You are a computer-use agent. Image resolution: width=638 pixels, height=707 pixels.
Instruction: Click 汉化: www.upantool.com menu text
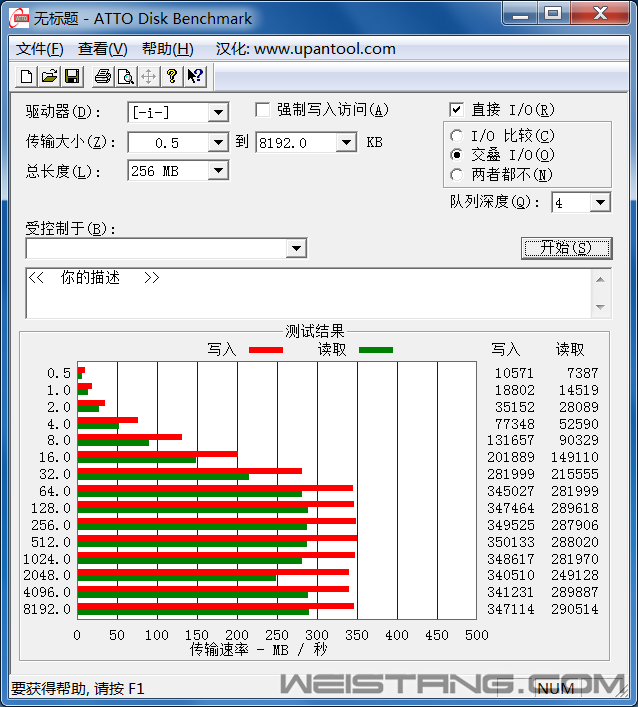(x=306, y=49)
